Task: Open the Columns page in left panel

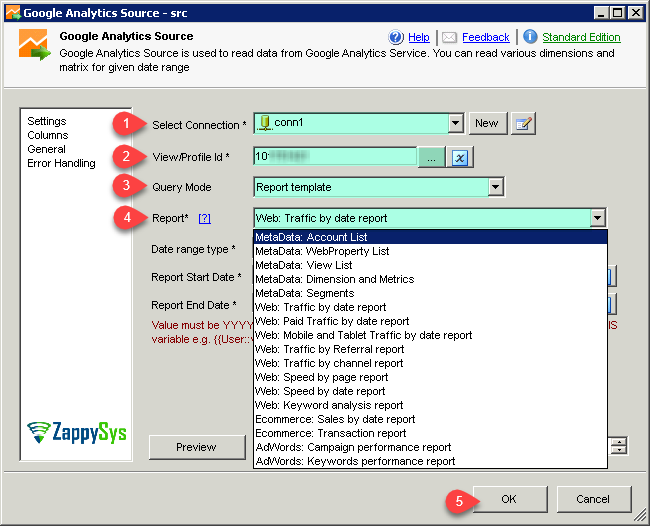Action: point(48,135)
